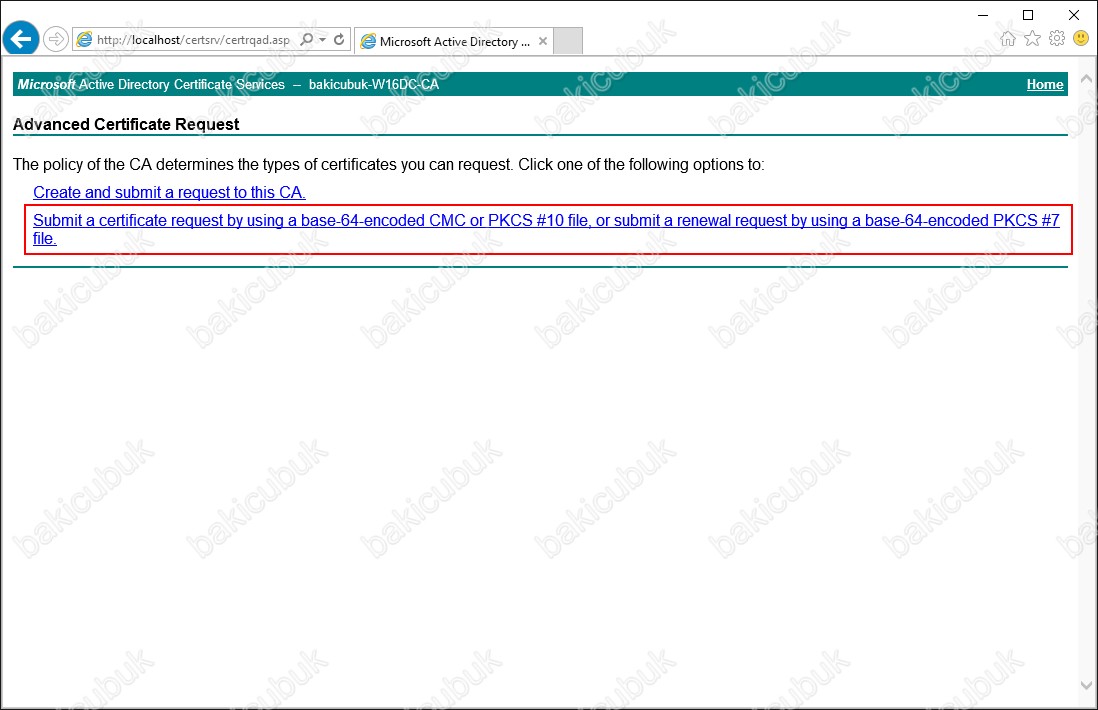Open the Tools gear menu
Viewport: 1098px width, 710px height.
(x=1057, y=39)
